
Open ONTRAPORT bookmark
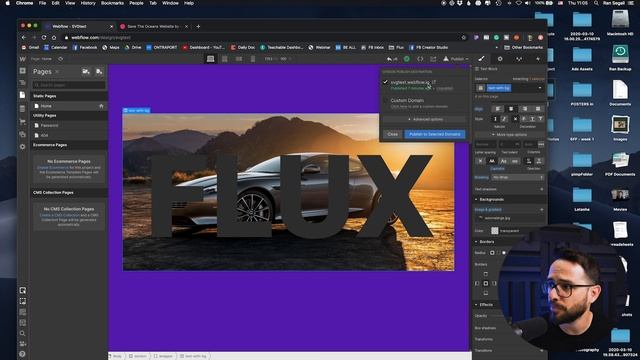162,47
